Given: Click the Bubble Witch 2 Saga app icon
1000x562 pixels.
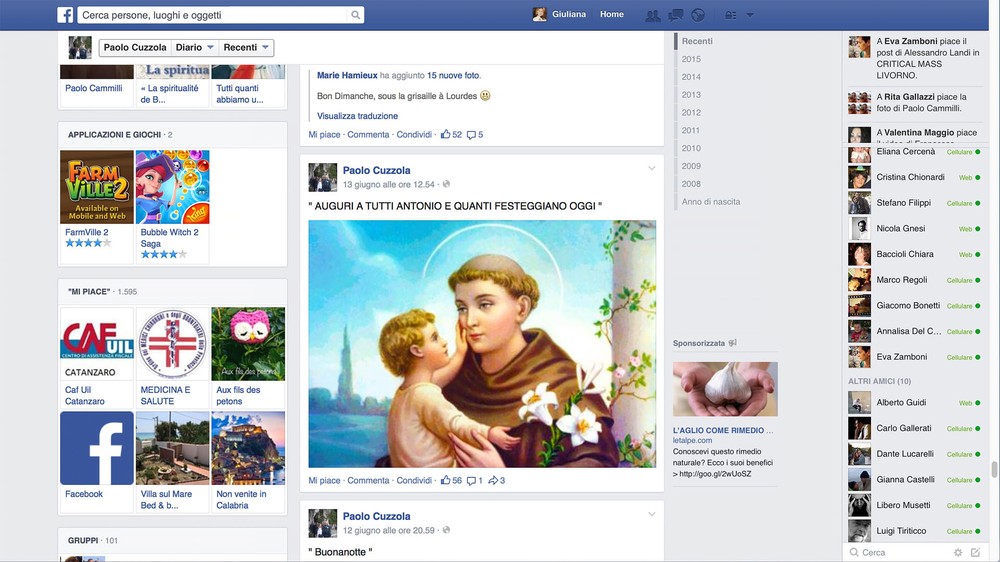Looking at the screenshot, I should [x=172, y=187].
